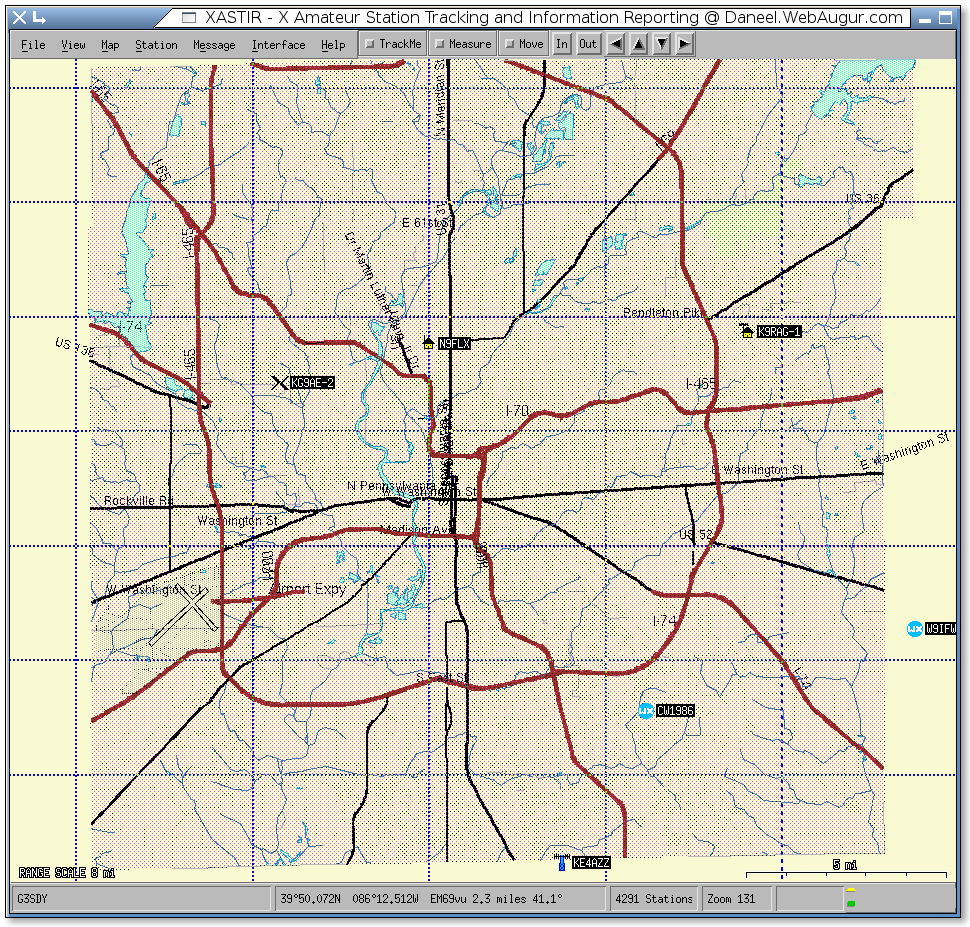Click the title bar shade arrow icon
Viewport: 970px width, 927px height.
pyautogui.click(x=40, y=17)
